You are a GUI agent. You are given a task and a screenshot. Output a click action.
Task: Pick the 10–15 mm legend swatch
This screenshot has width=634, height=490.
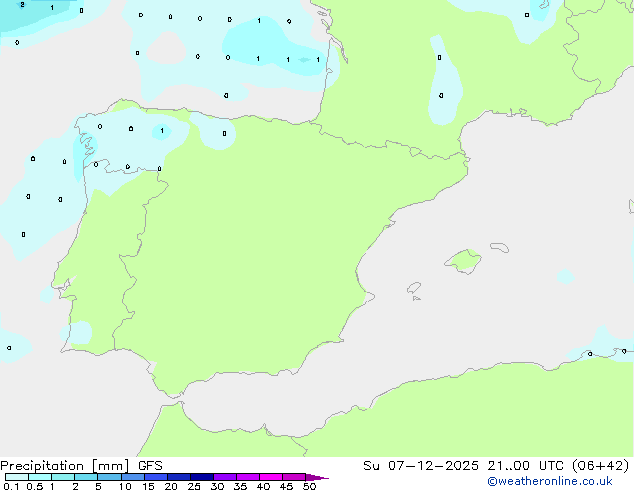click(x=132, y=477)
